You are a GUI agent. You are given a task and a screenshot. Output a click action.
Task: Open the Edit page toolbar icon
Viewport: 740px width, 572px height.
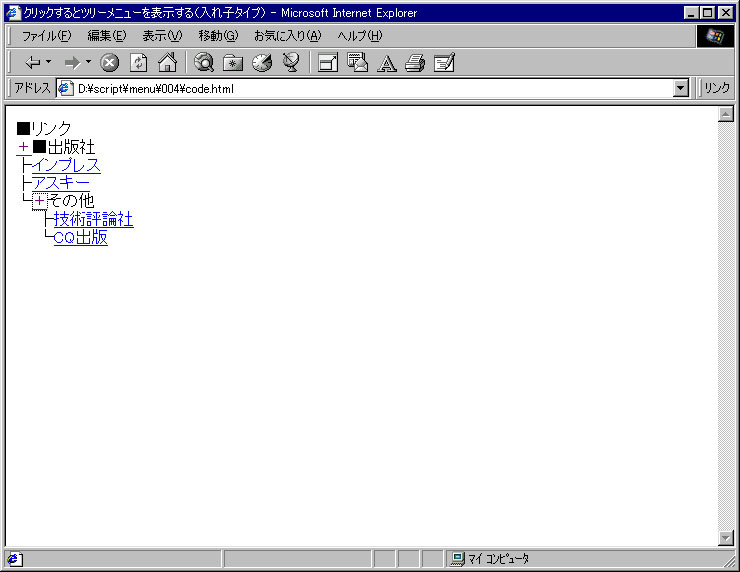coord(444,62)
